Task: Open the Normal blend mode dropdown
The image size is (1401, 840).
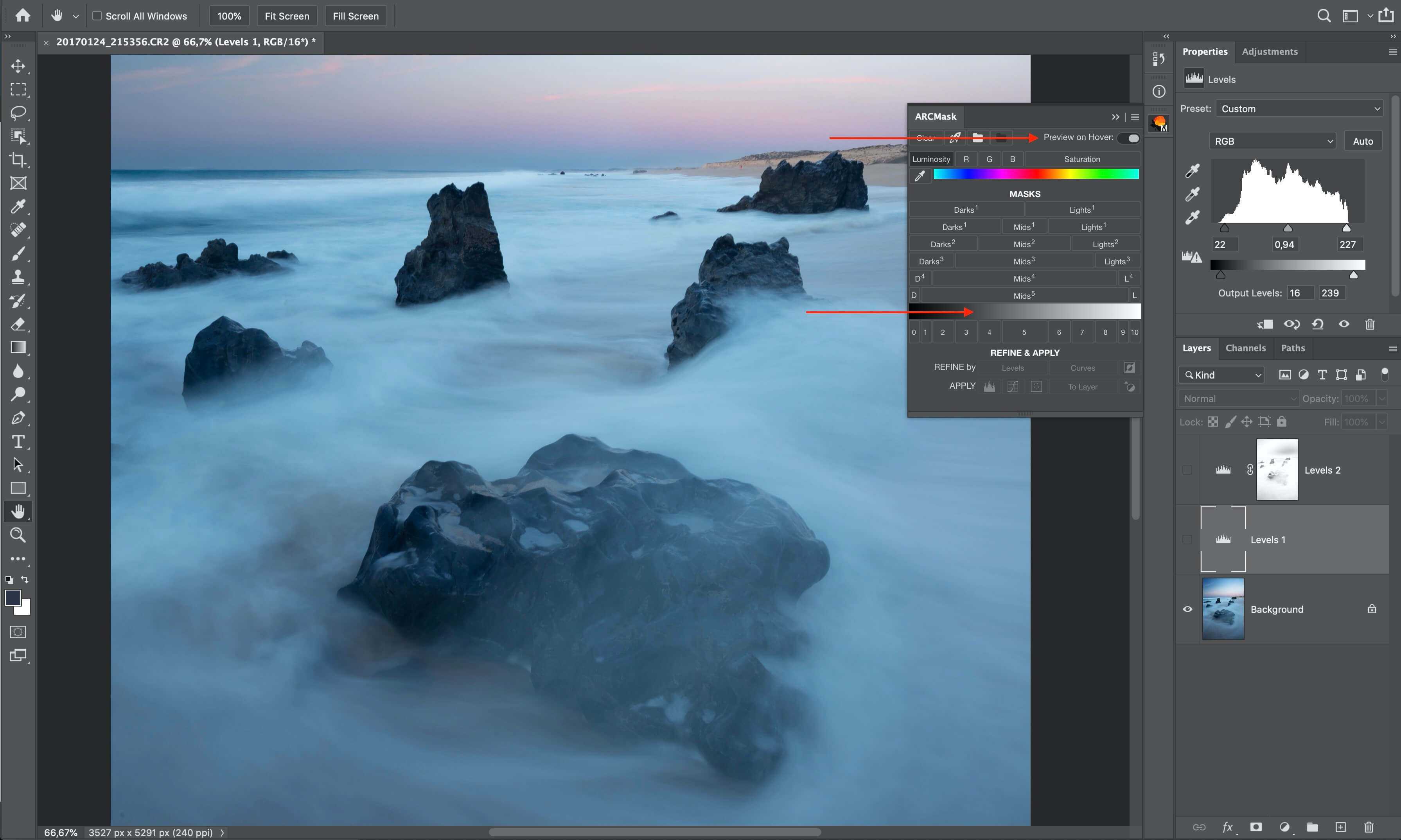Action: pos(1239,398)
